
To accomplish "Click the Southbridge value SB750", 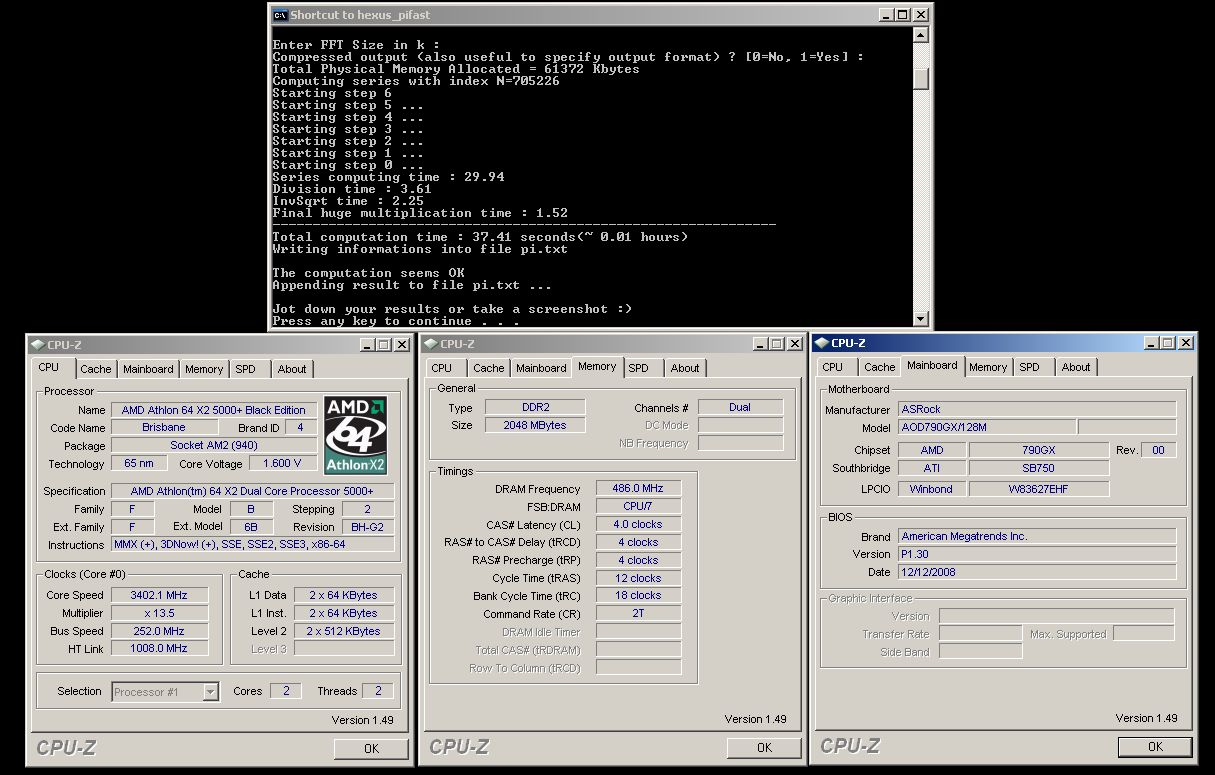I will 1039,468.
